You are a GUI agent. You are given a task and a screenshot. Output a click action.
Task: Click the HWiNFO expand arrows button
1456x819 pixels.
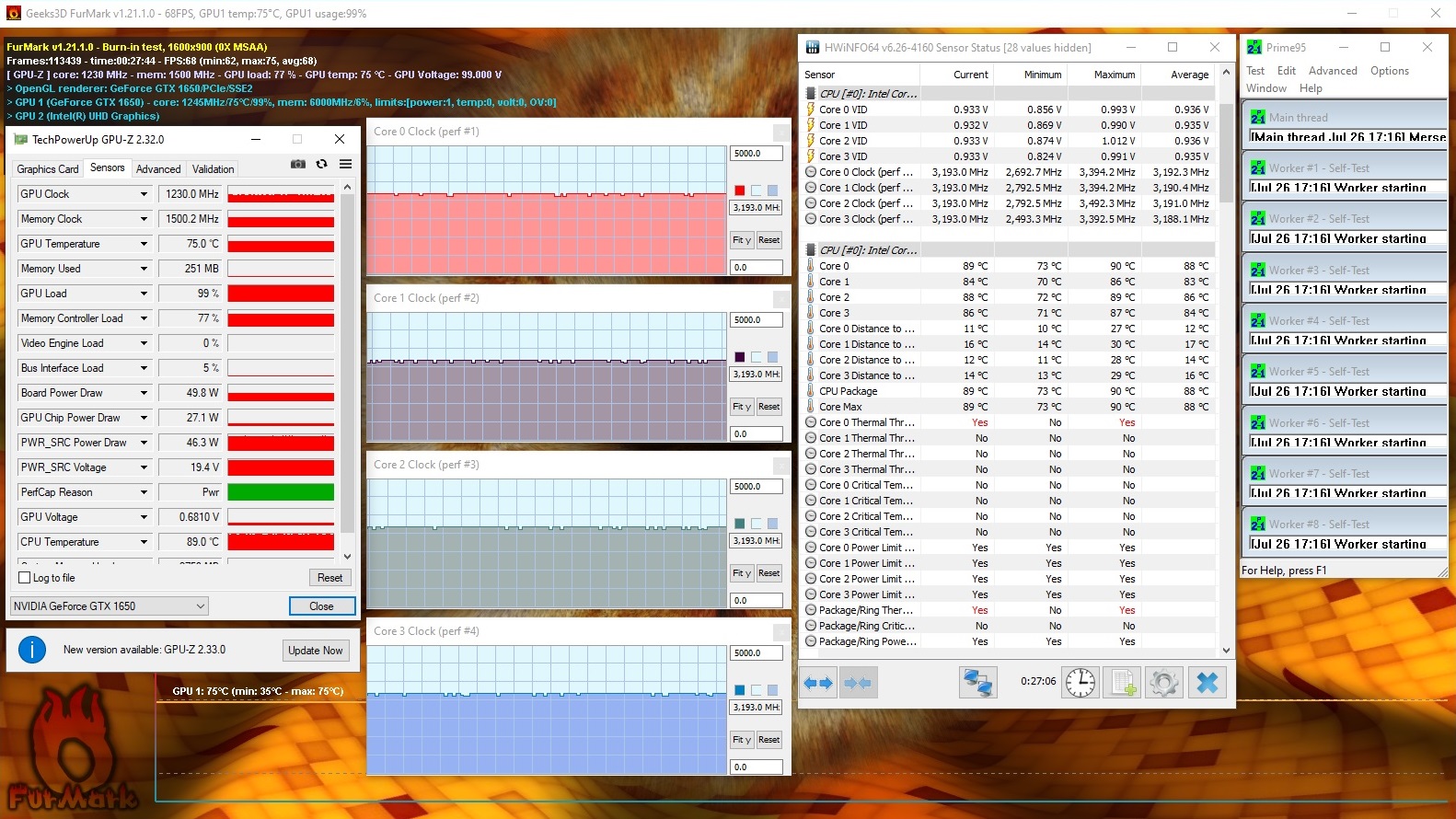click(818, 683)
